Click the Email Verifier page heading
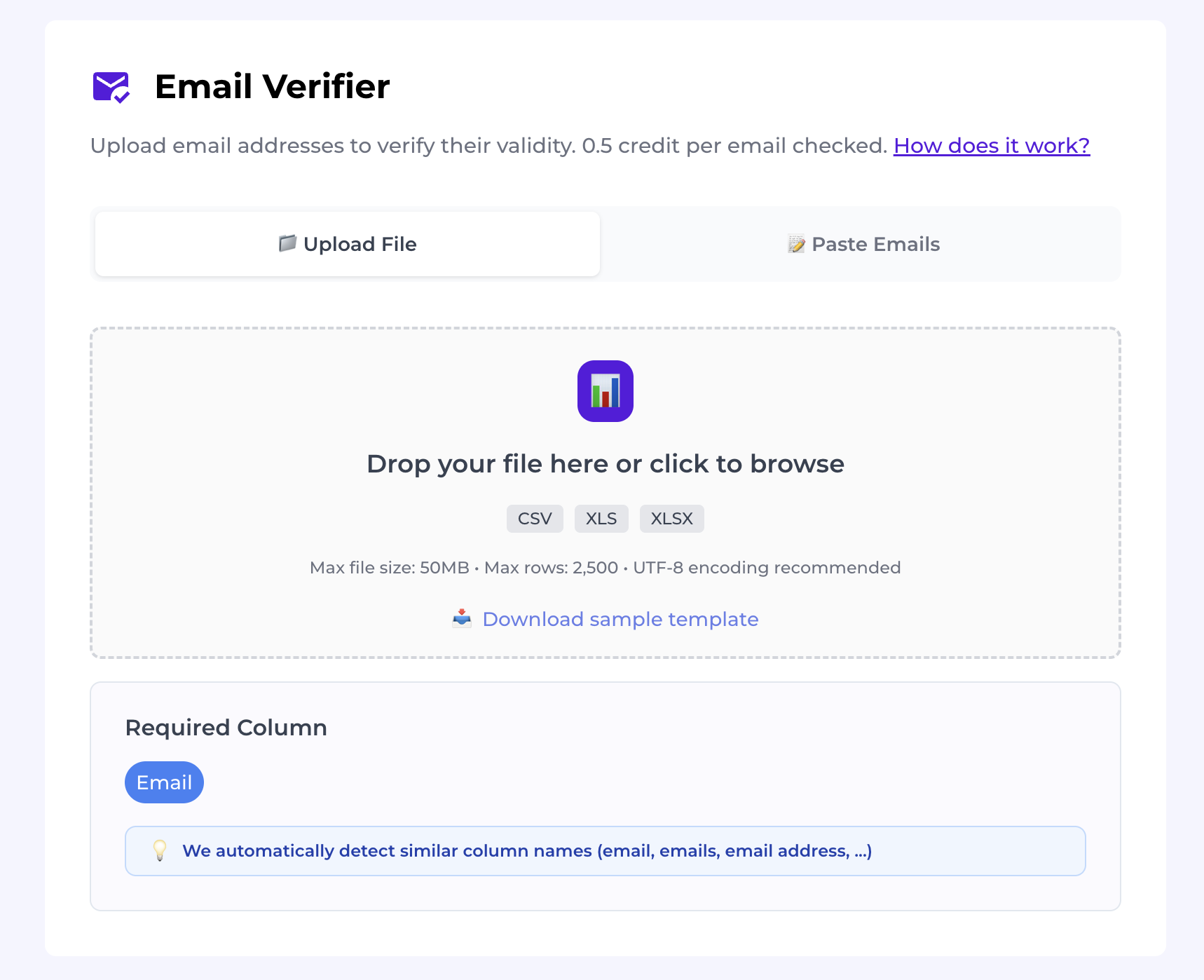The width and height of the screenshot is (1204, 980). 272,86
